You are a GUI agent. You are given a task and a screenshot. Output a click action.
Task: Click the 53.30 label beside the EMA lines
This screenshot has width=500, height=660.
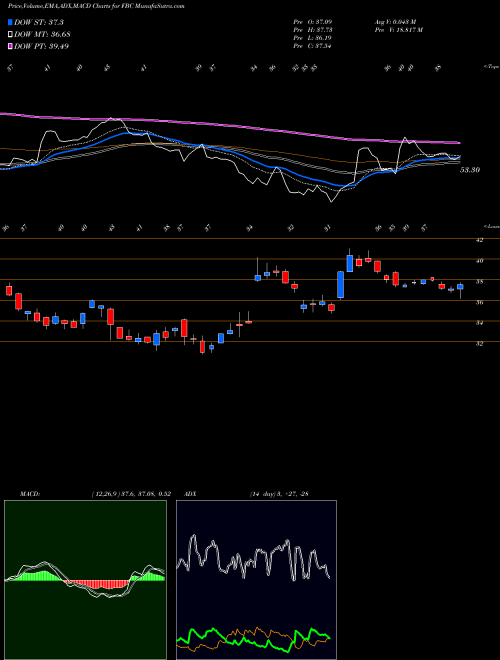[x=470, y=170]
